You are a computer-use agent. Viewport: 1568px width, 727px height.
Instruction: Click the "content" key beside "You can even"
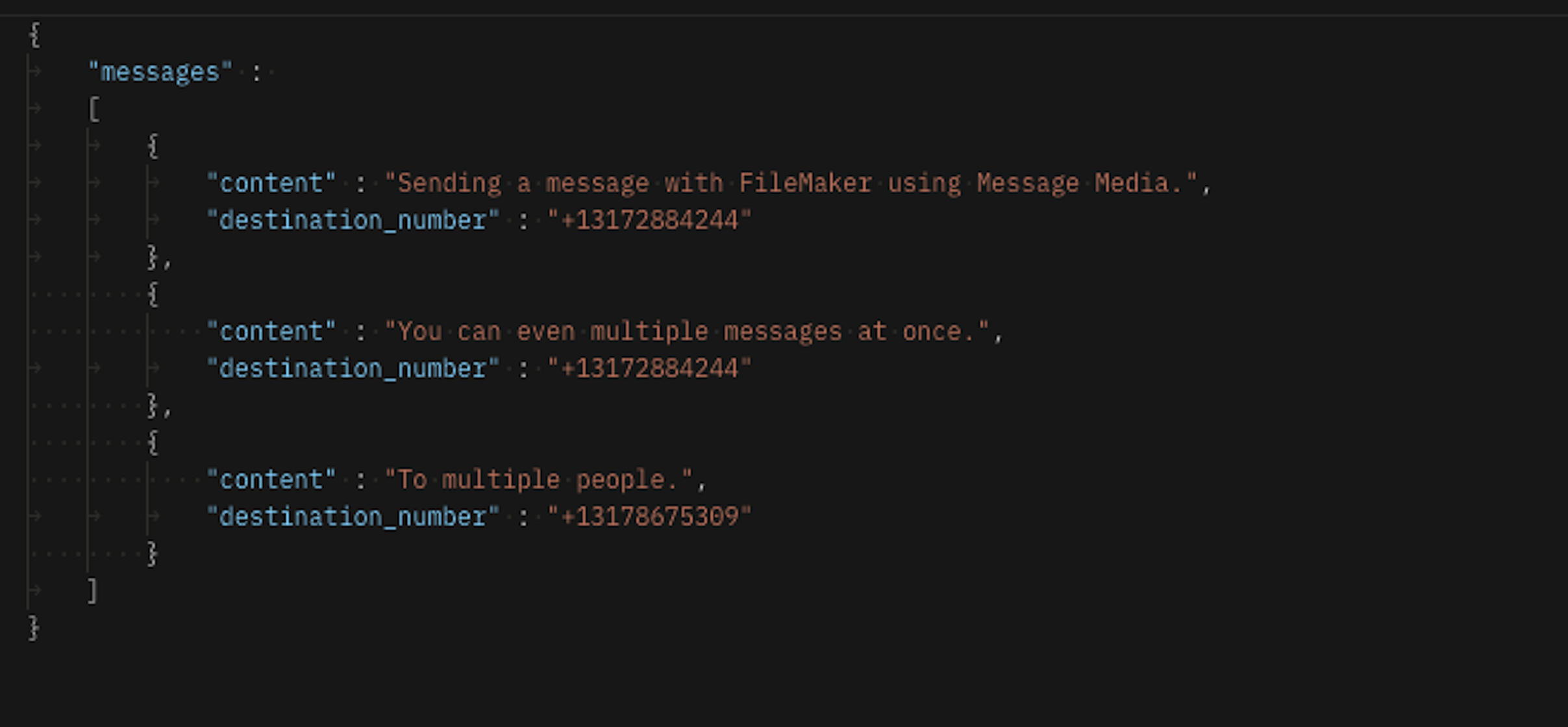click(271, 332)
